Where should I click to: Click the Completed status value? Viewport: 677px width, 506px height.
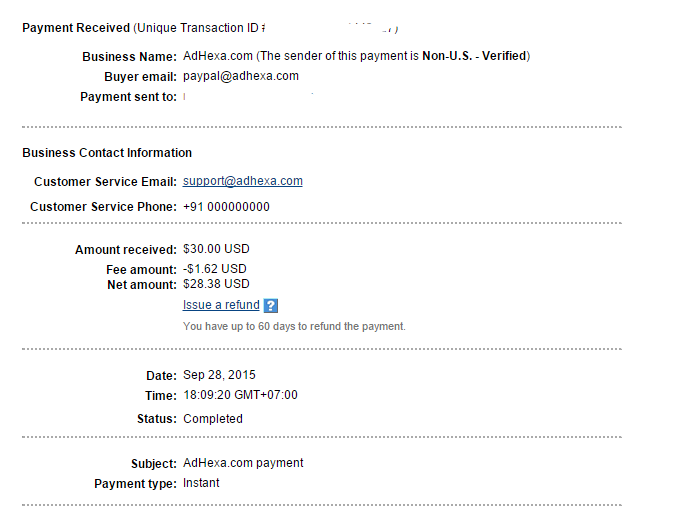tap(212, 419)
